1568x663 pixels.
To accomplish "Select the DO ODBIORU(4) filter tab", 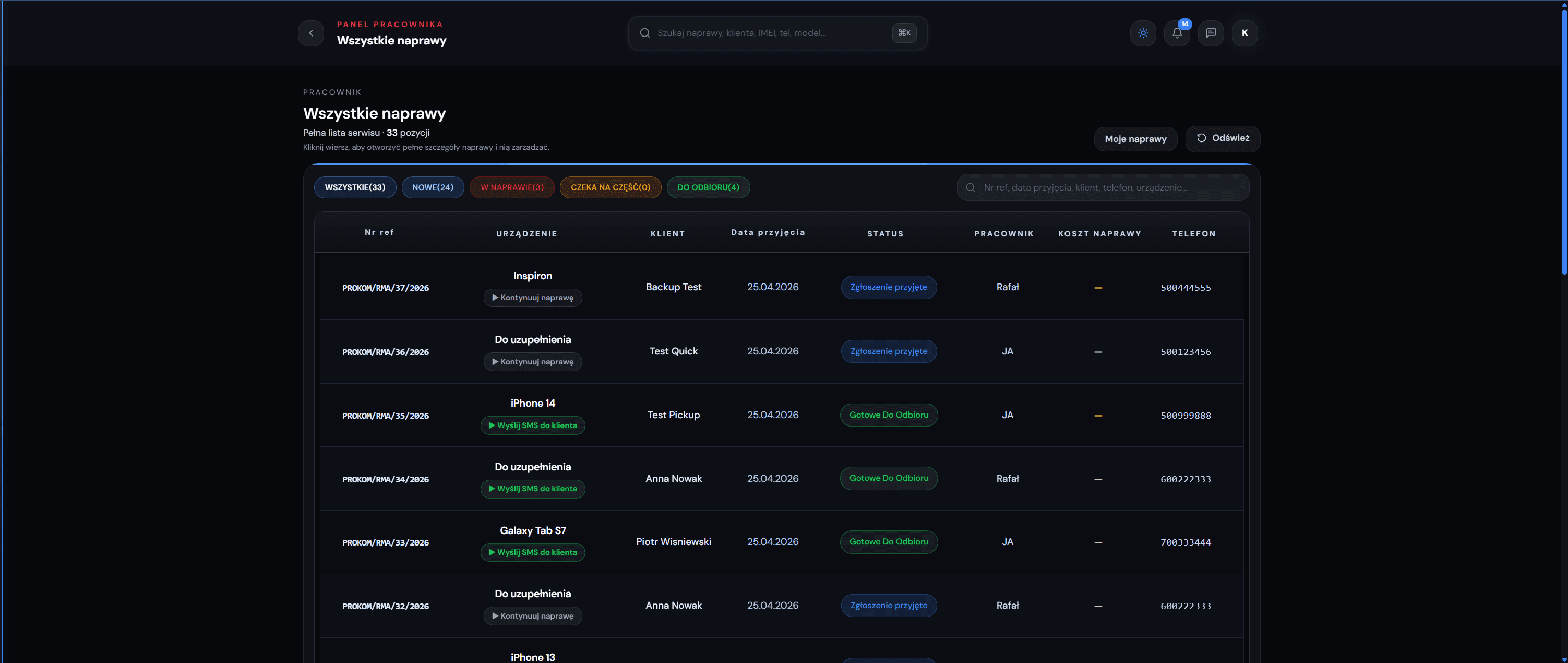I will (708, 187).
